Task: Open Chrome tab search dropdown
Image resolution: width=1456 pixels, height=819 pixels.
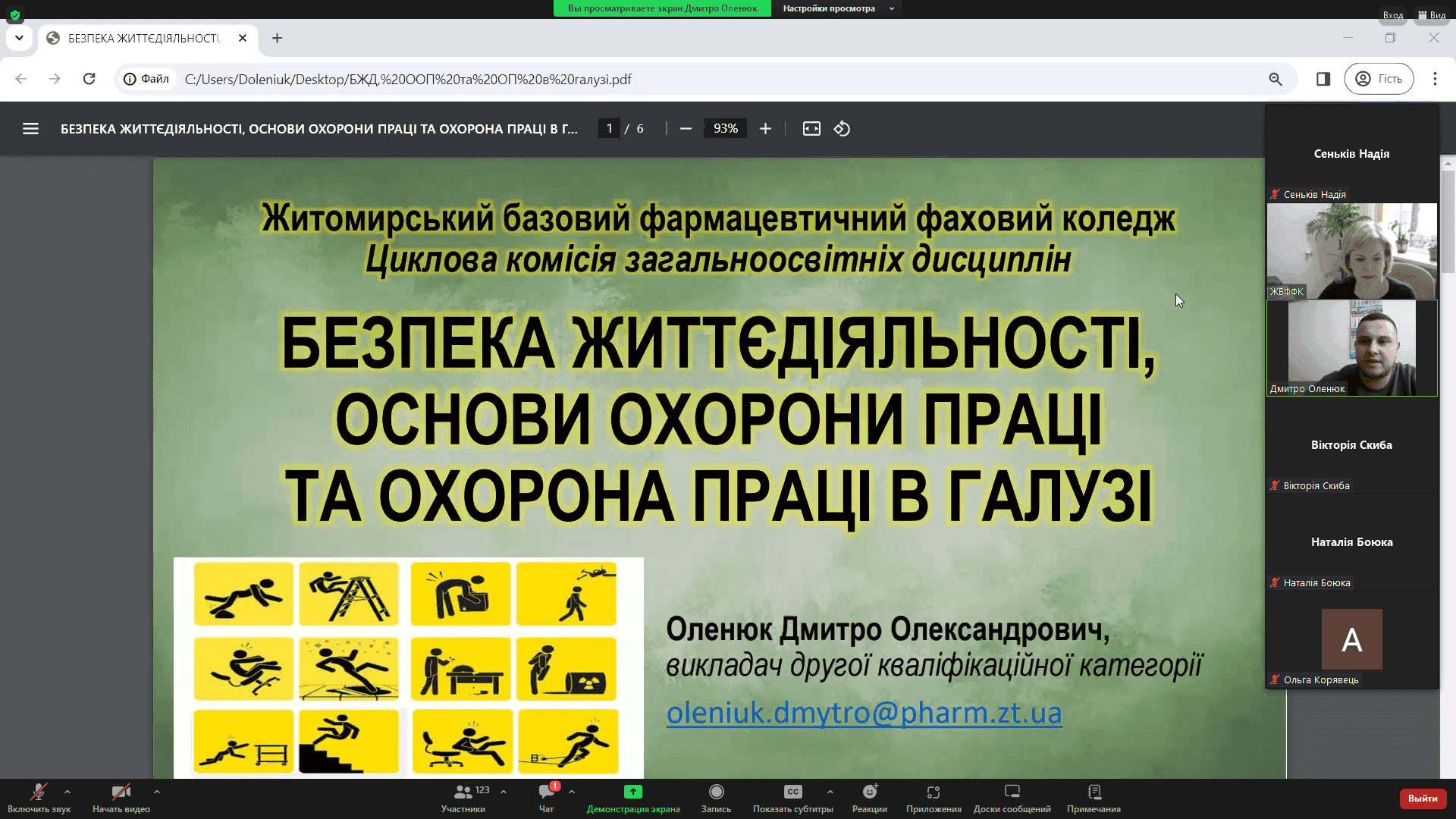Action: (x=19, y=38)
